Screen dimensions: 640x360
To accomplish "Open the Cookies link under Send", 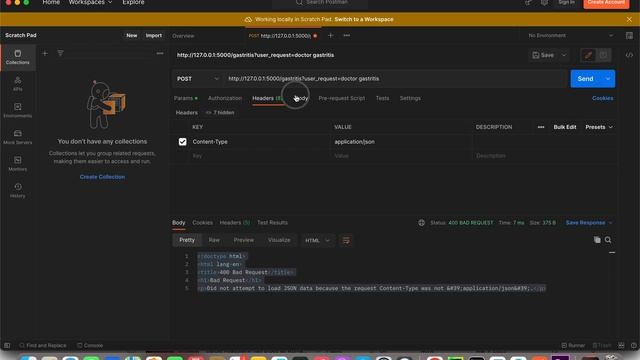I will 602,98.
